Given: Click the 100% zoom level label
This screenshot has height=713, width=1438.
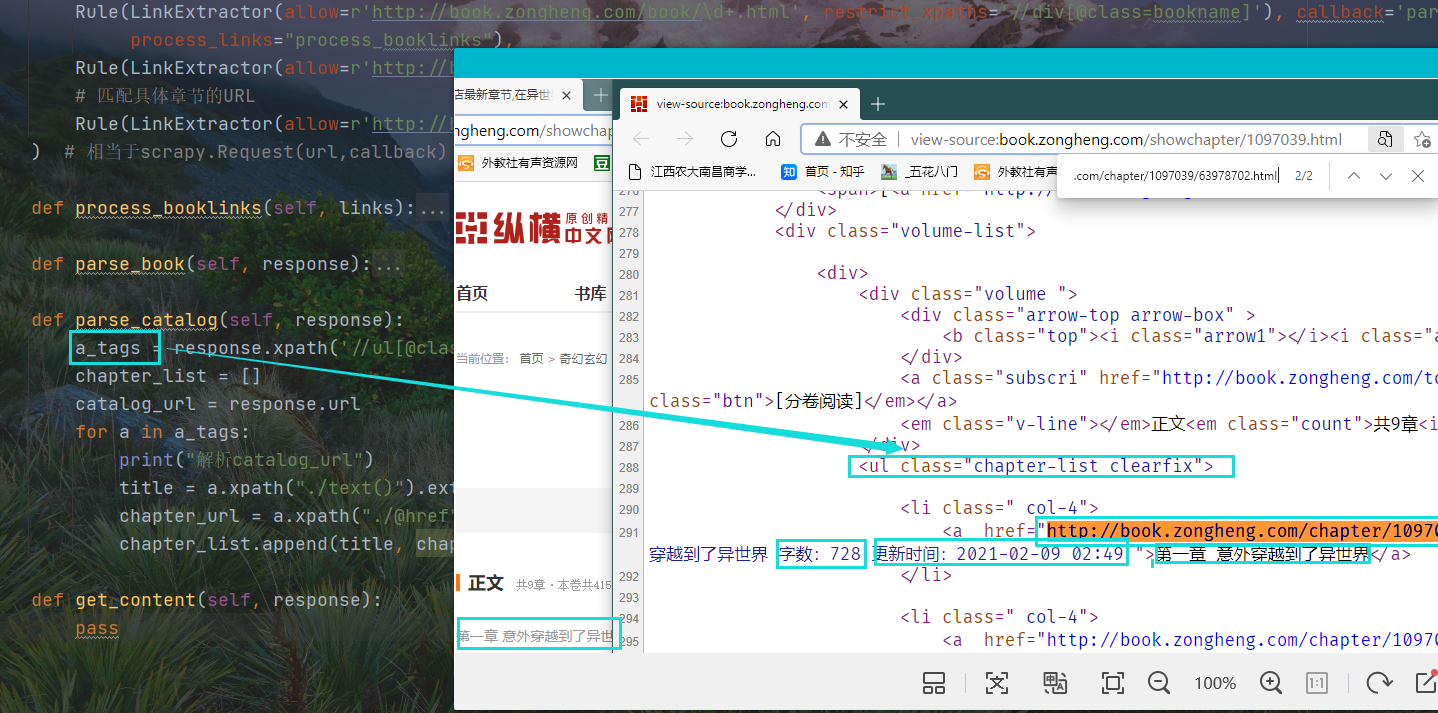Looking at the screenshot, I should pos(1215,684).
